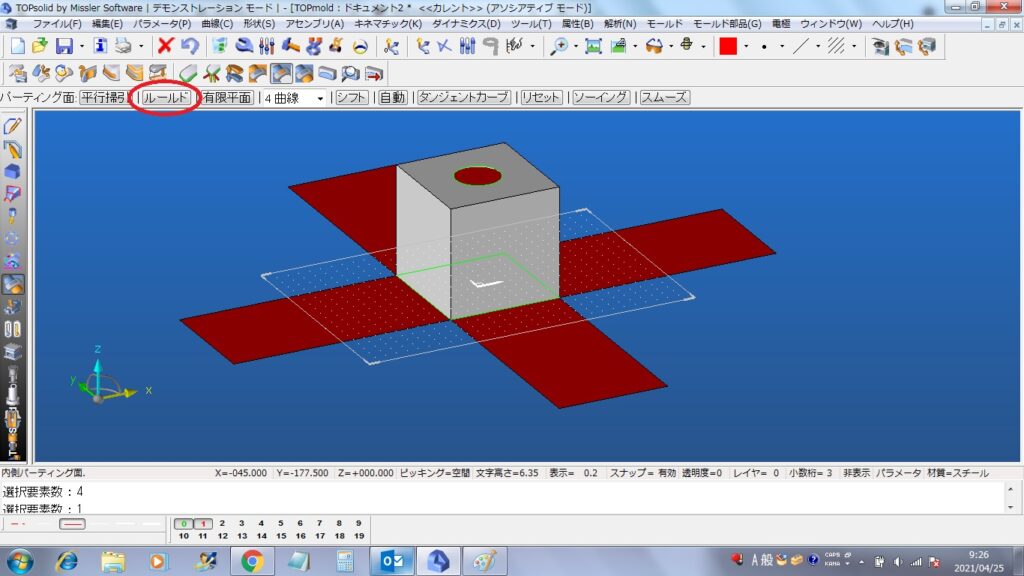Screen dimensions: 1024x576
Task: Toggle layer 13
Action: coord(242,536)
